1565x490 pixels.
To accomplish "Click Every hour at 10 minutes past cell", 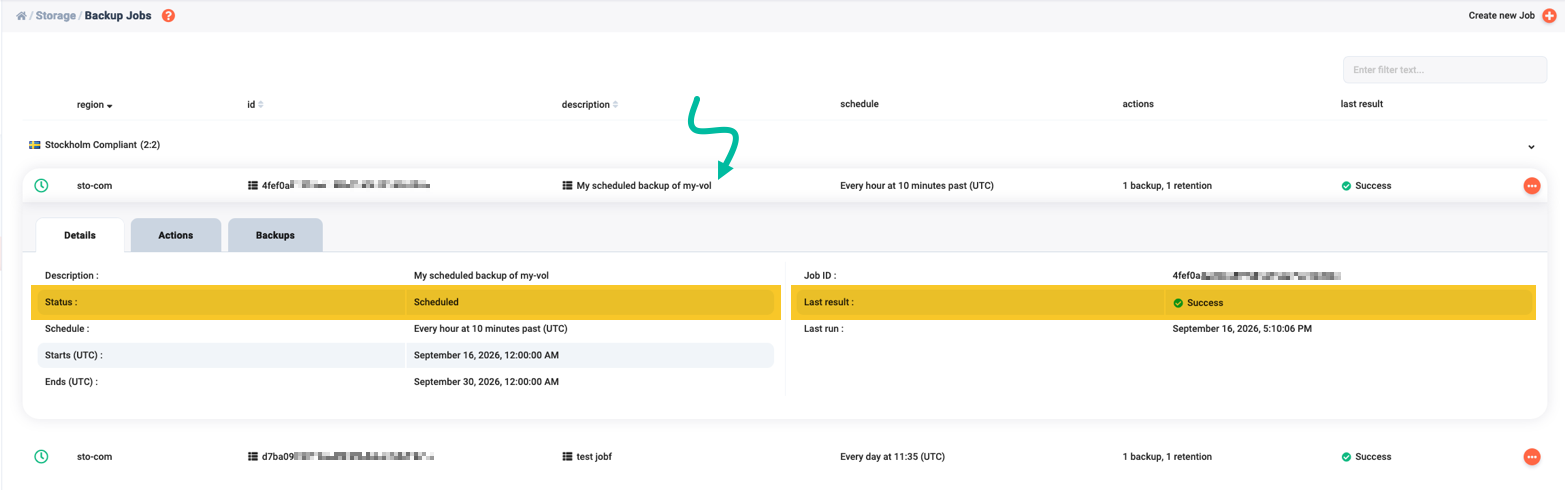I will tap(917, 186).
